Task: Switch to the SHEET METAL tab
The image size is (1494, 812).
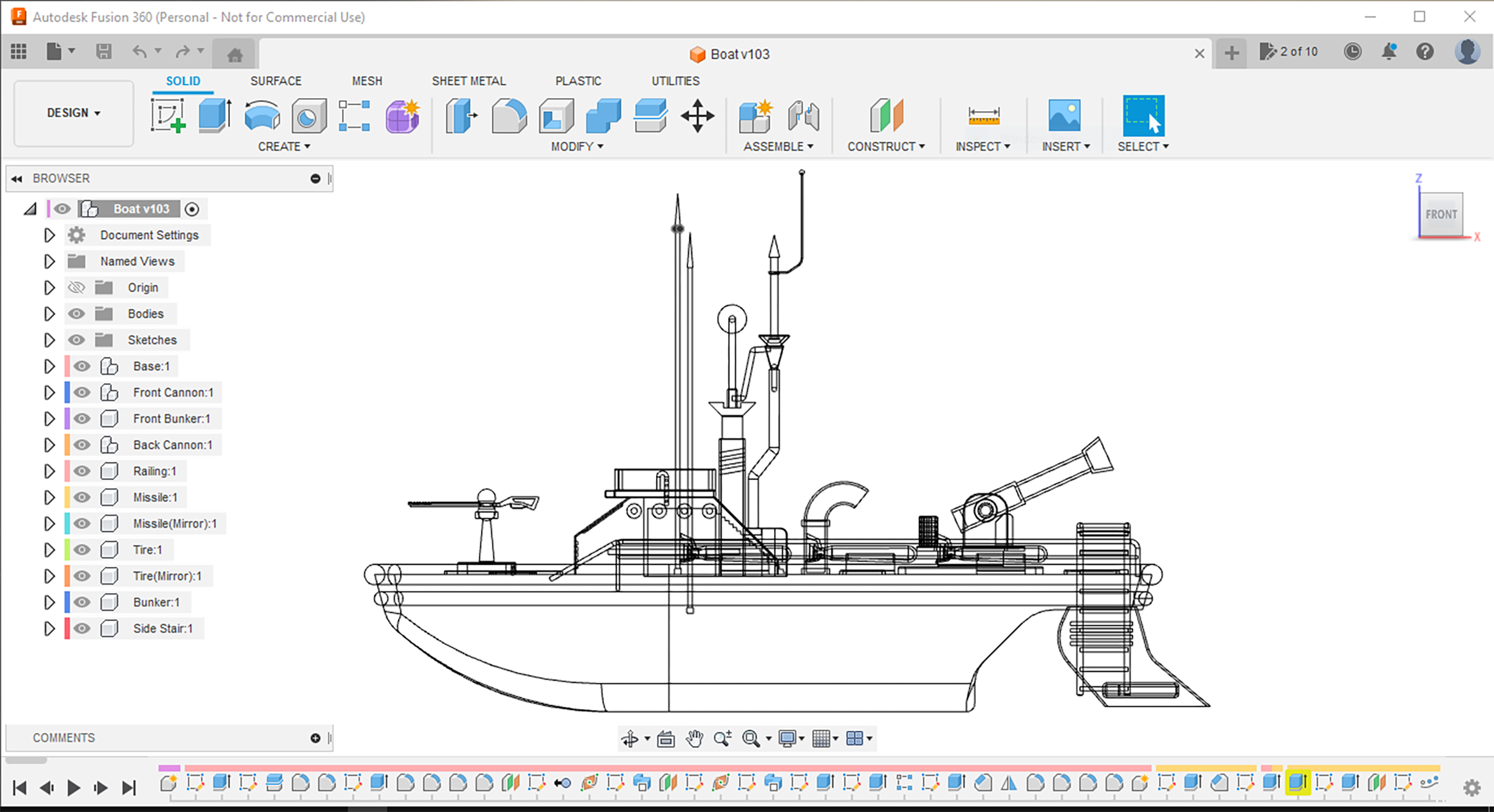Action: click(x=468, y=81)
